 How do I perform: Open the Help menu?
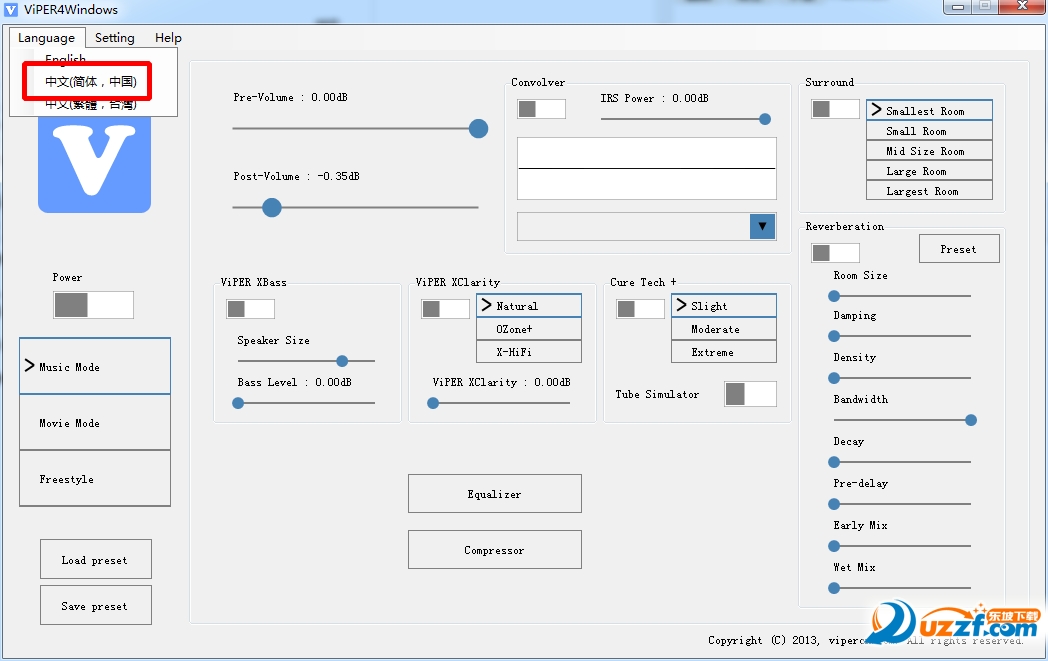168,38
